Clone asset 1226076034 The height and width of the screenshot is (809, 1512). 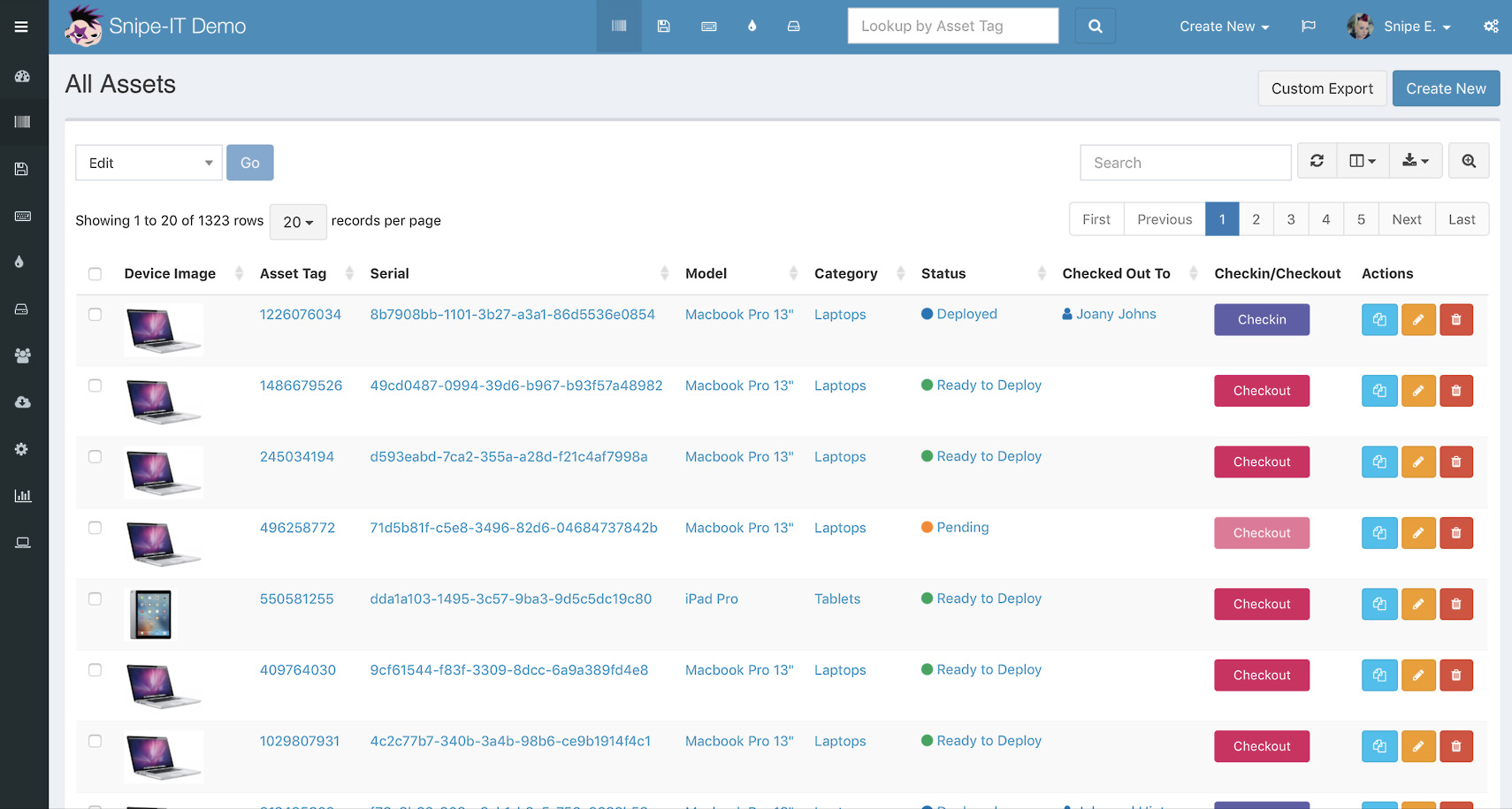1379,320
